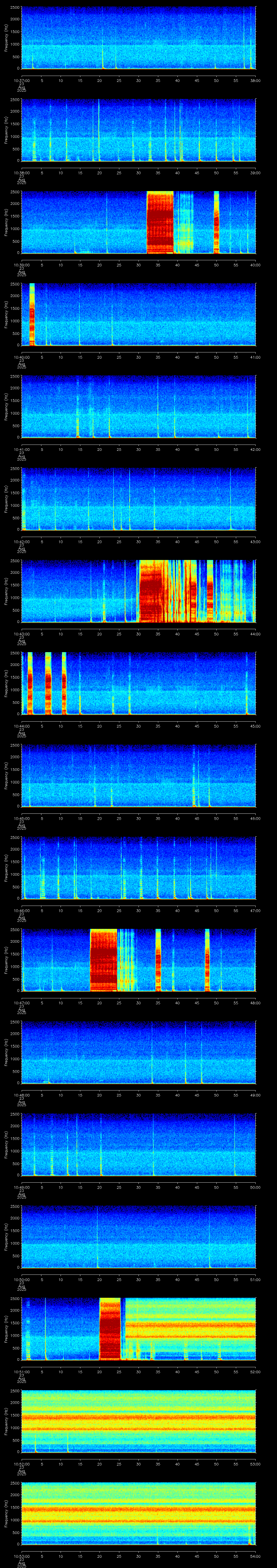This screenshot has width=277, height=1568.
Task: Click the wide red burst in the 10:39 spectrogram
Action: pyautogui.click(x=160, y=222)
